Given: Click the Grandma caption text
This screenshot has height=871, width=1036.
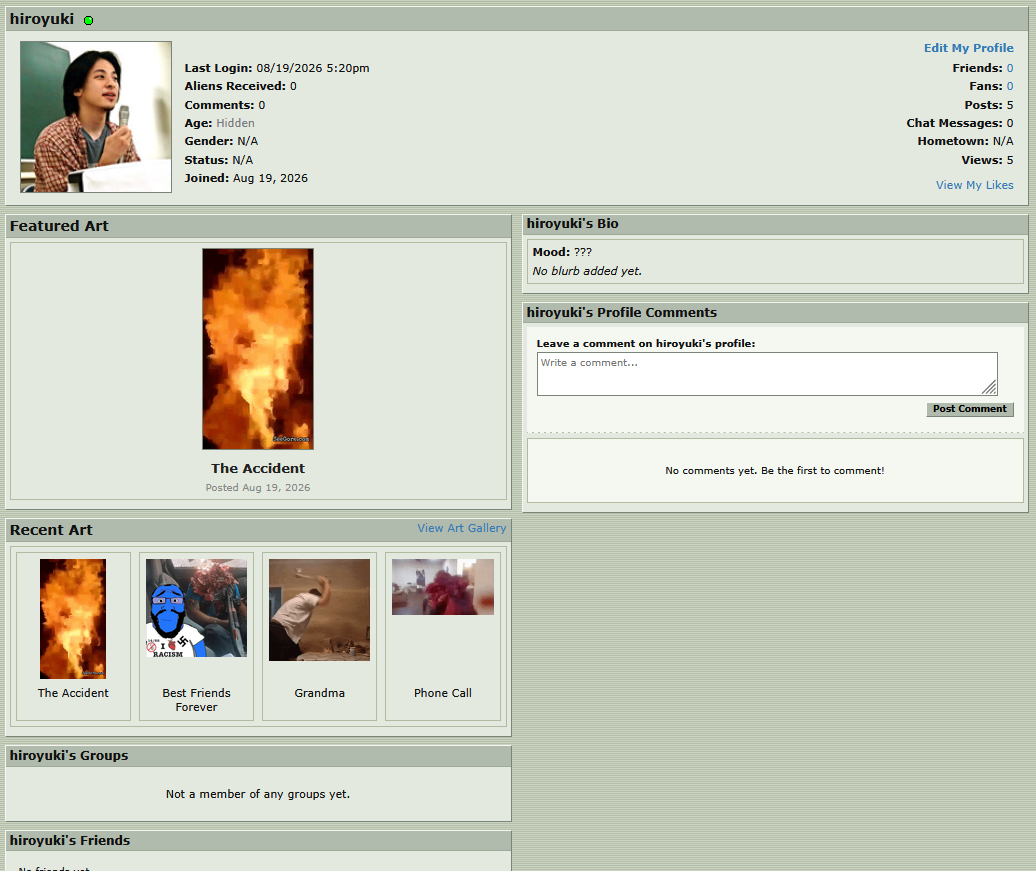Looking at the screenshot, I should click(319, 693).
